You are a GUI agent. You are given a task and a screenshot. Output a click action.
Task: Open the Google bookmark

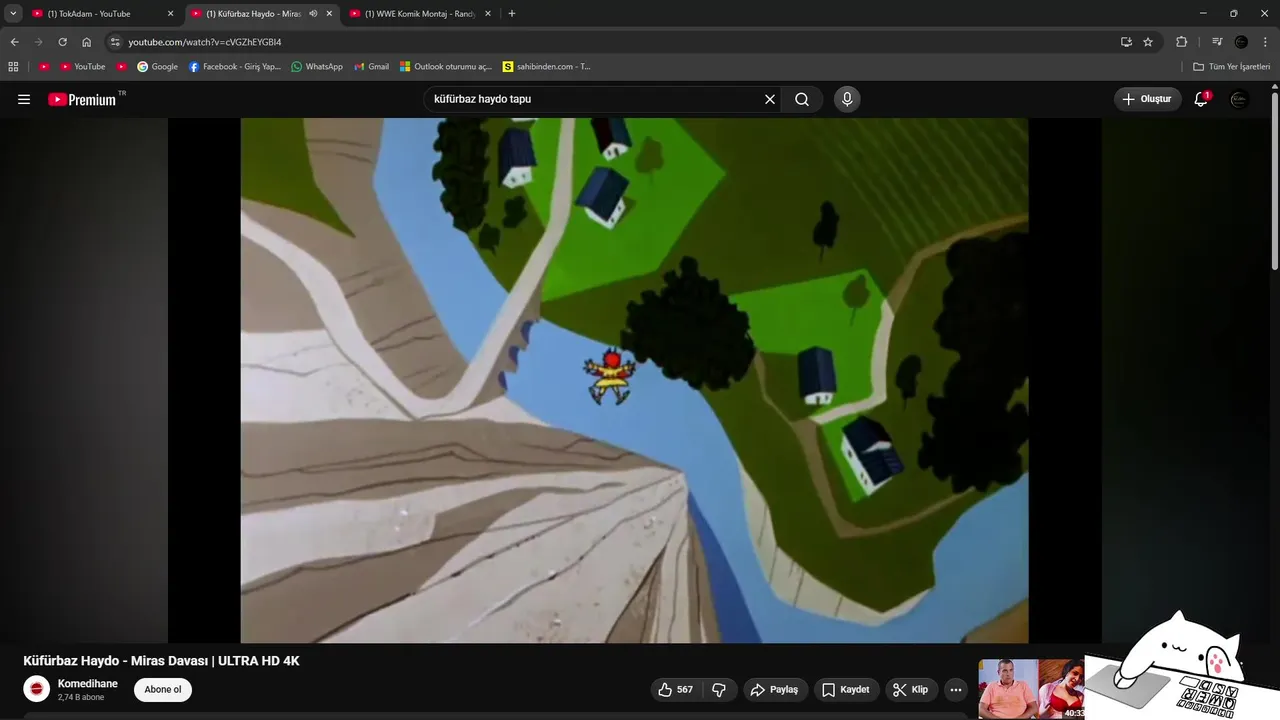point(157,67)
